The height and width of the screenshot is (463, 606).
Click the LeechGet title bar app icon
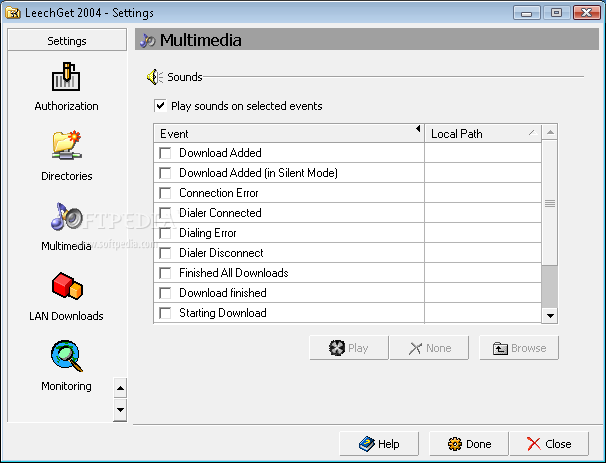tap(13, 13)
